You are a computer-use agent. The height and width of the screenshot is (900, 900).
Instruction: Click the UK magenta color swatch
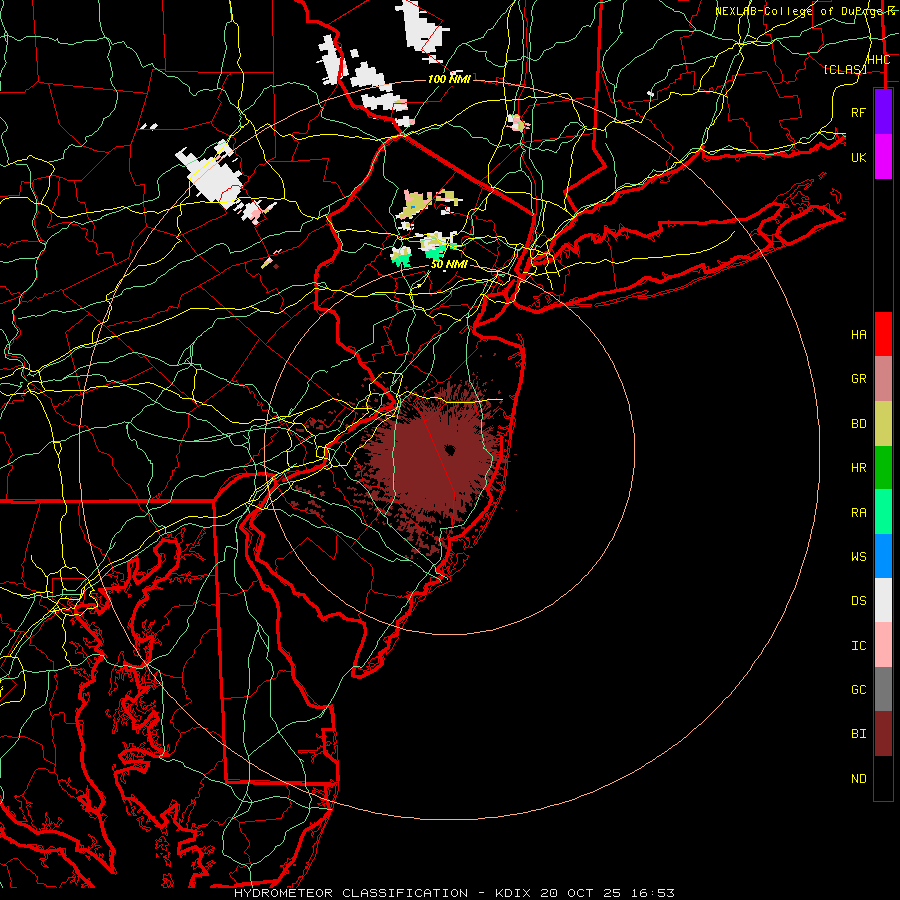pos(883,157)
